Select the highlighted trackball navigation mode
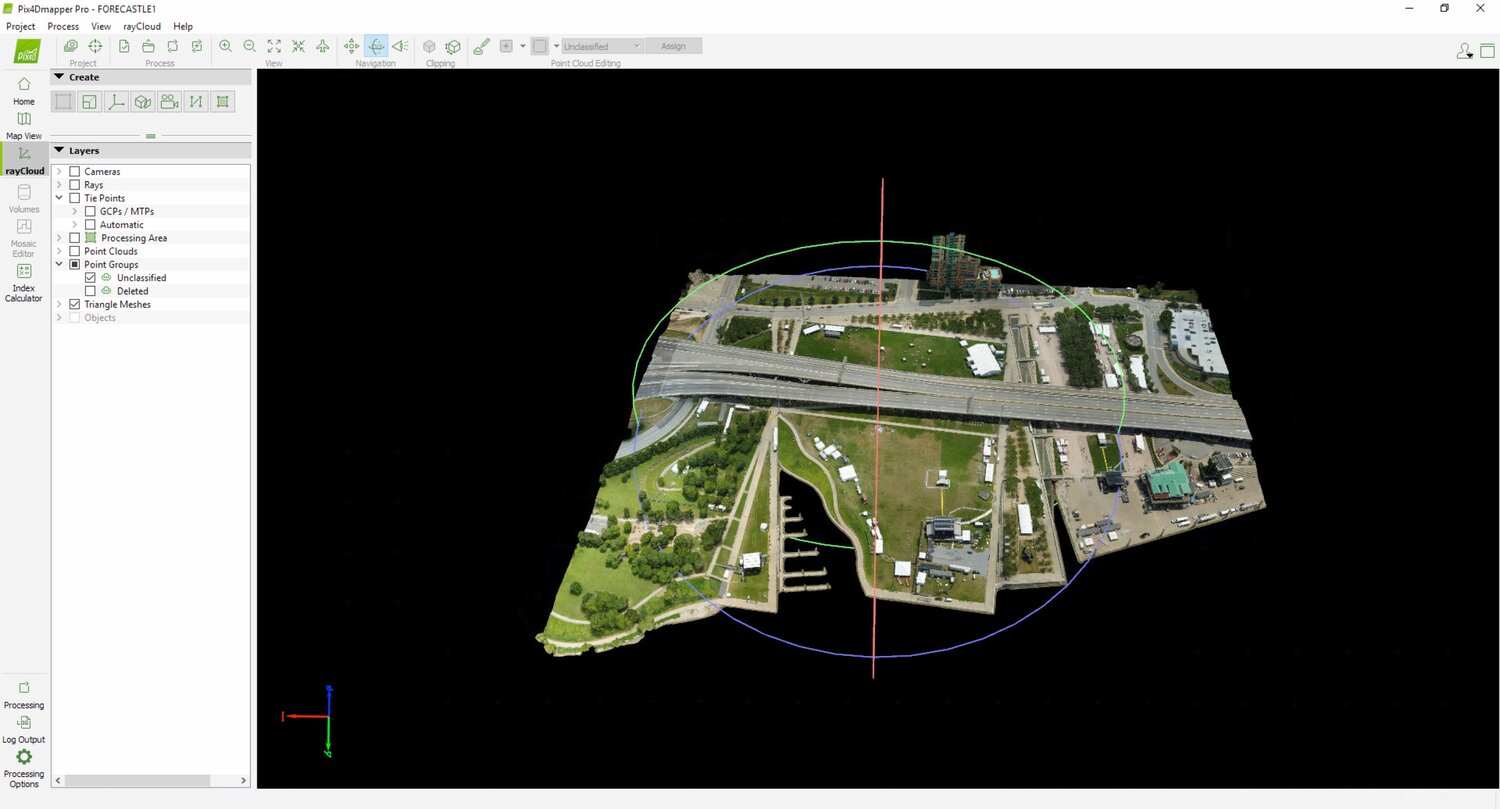This screenshot has width=1500, height=809. coord(376,46)
